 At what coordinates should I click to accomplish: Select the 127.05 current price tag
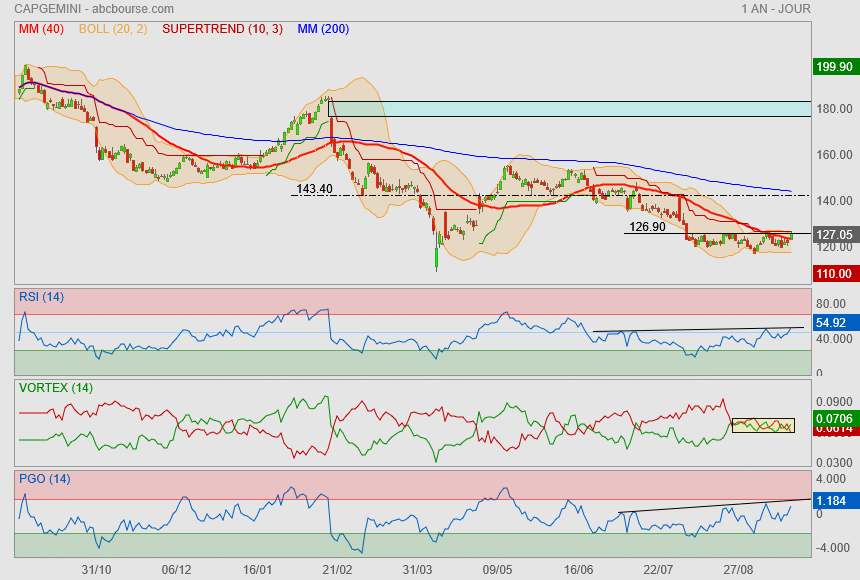click(x=834, y=235)
